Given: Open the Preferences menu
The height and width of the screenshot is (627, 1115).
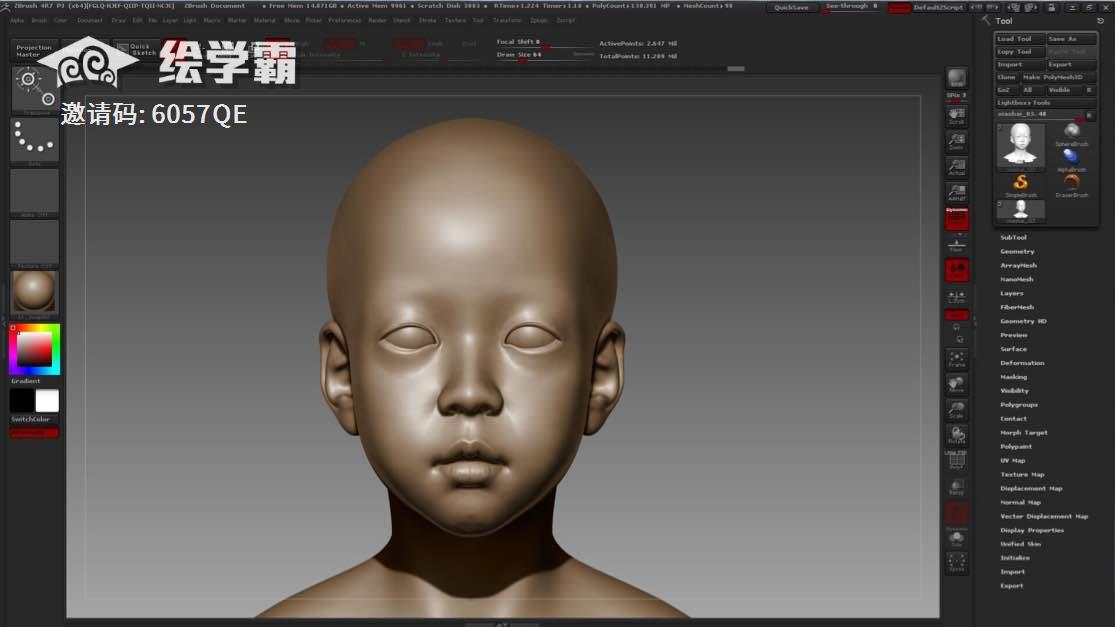Looking at the screenshot, I should (344, 20).
